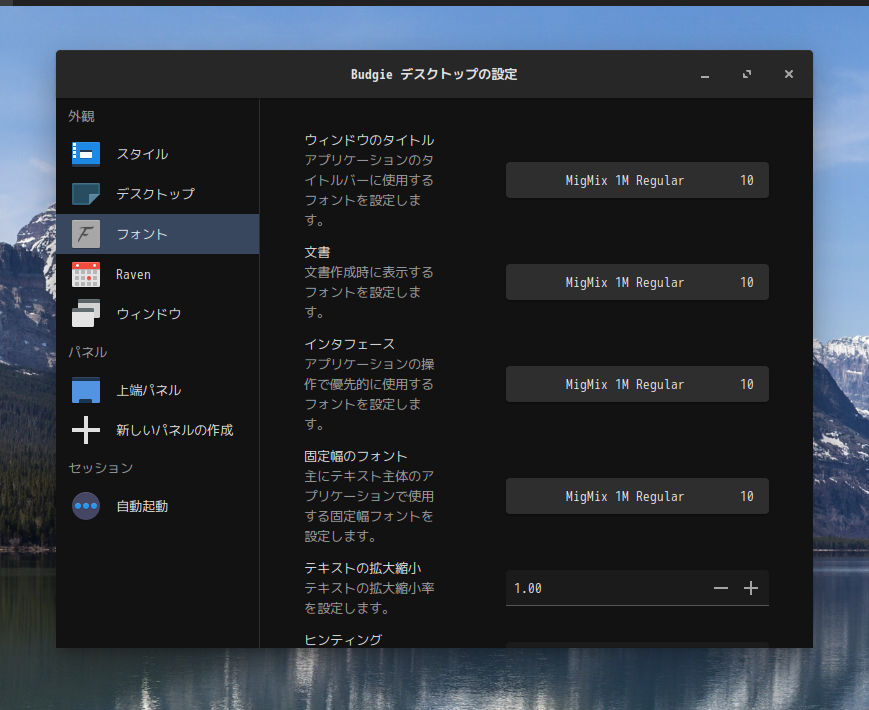
Task: Click the フォント 'F' sidebar icon
Action: click(86, 234)
